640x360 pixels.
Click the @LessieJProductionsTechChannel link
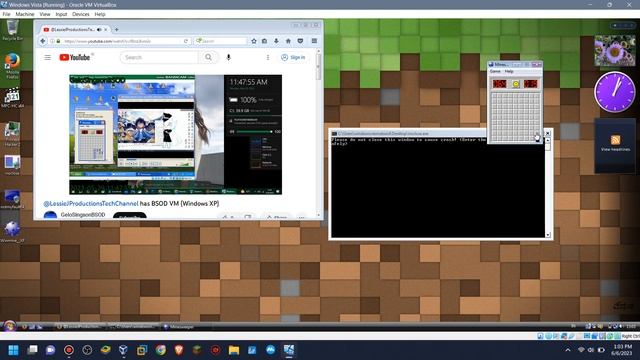pos(91,204)
